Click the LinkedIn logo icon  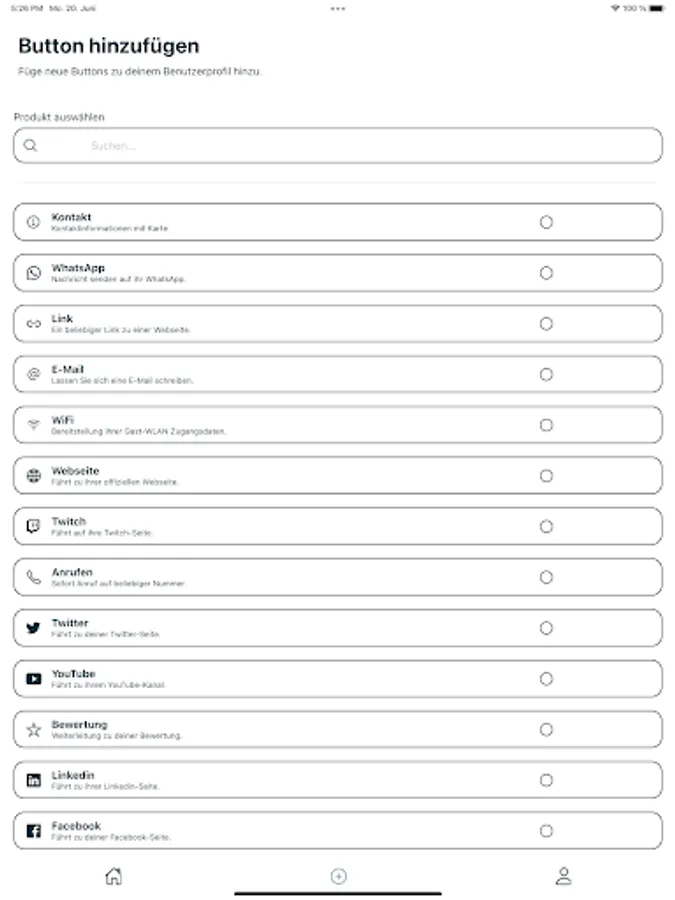(x=33, y=780)
